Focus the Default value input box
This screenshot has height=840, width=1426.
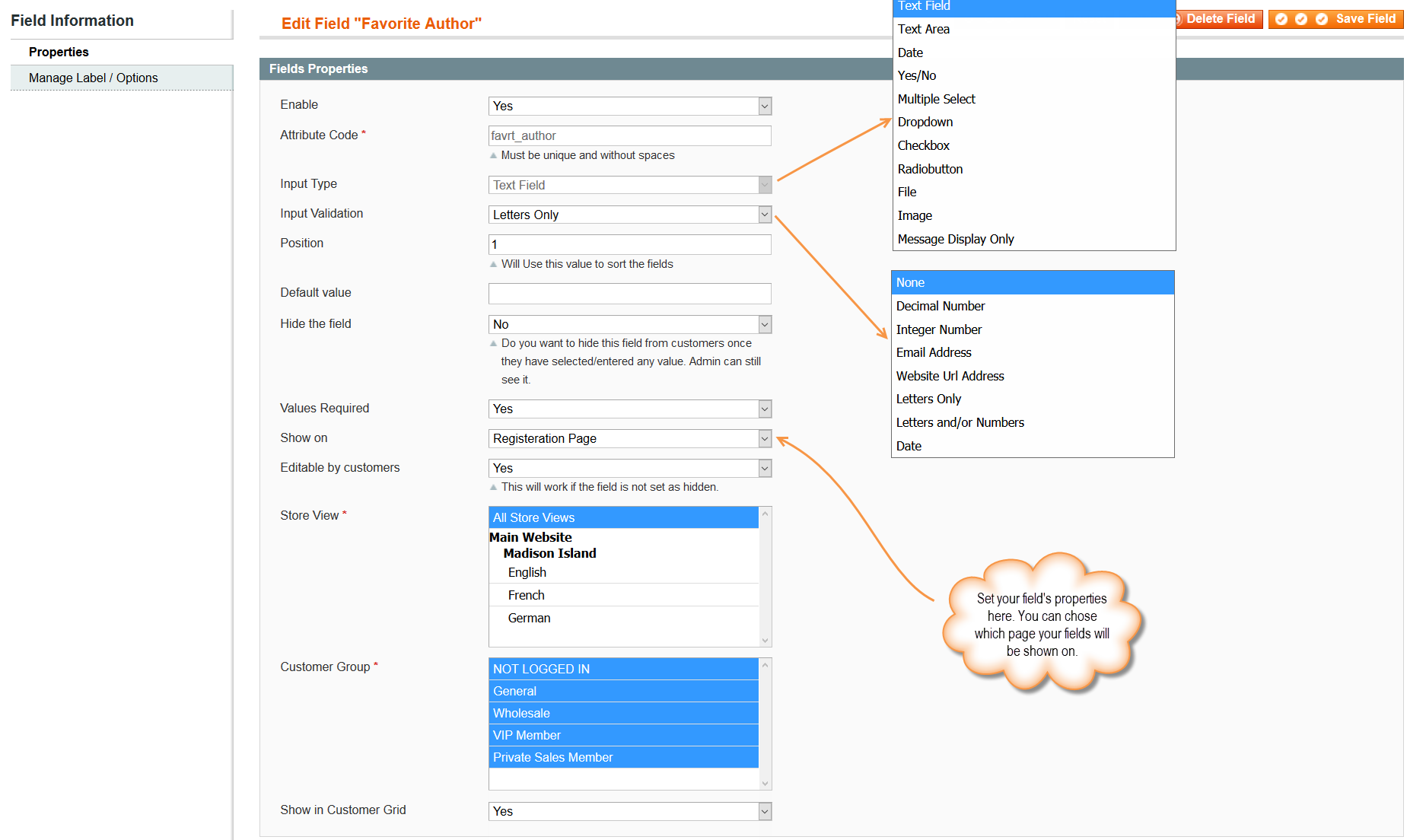(x=629, y=294)
